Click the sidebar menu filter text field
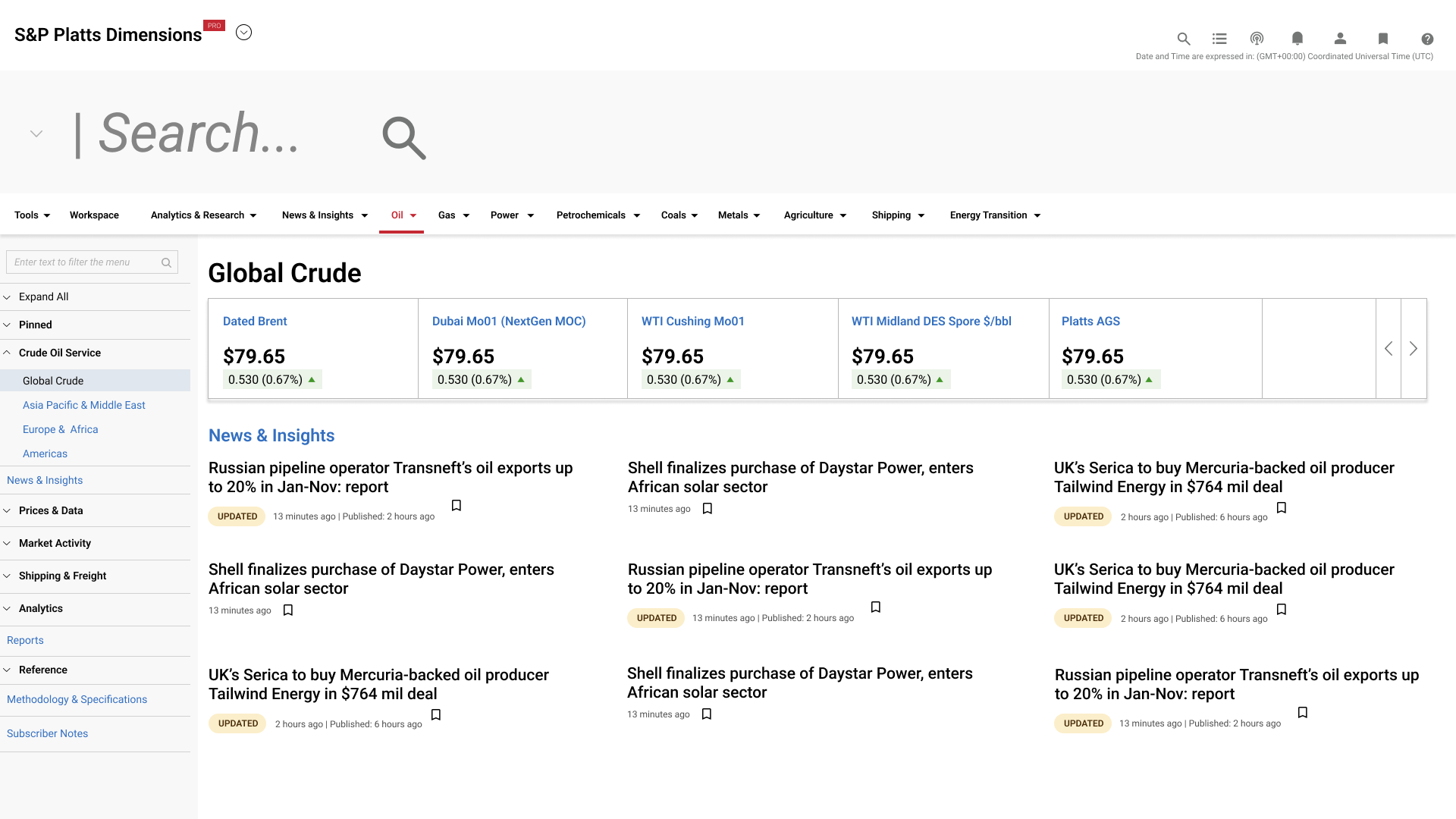 (x=83, y=262)
